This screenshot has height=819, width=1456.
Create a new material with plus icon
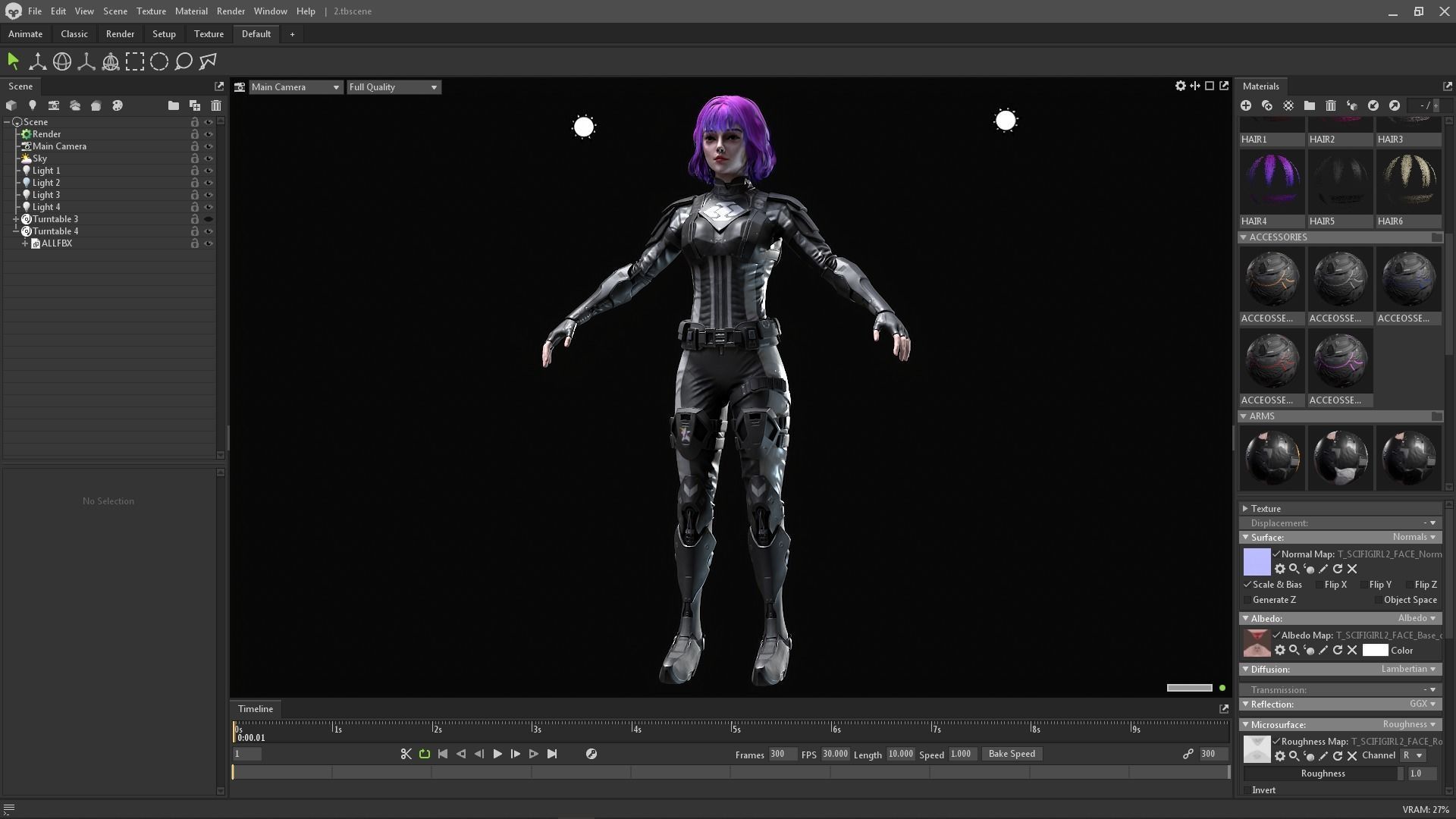(x=1246, y=105)
